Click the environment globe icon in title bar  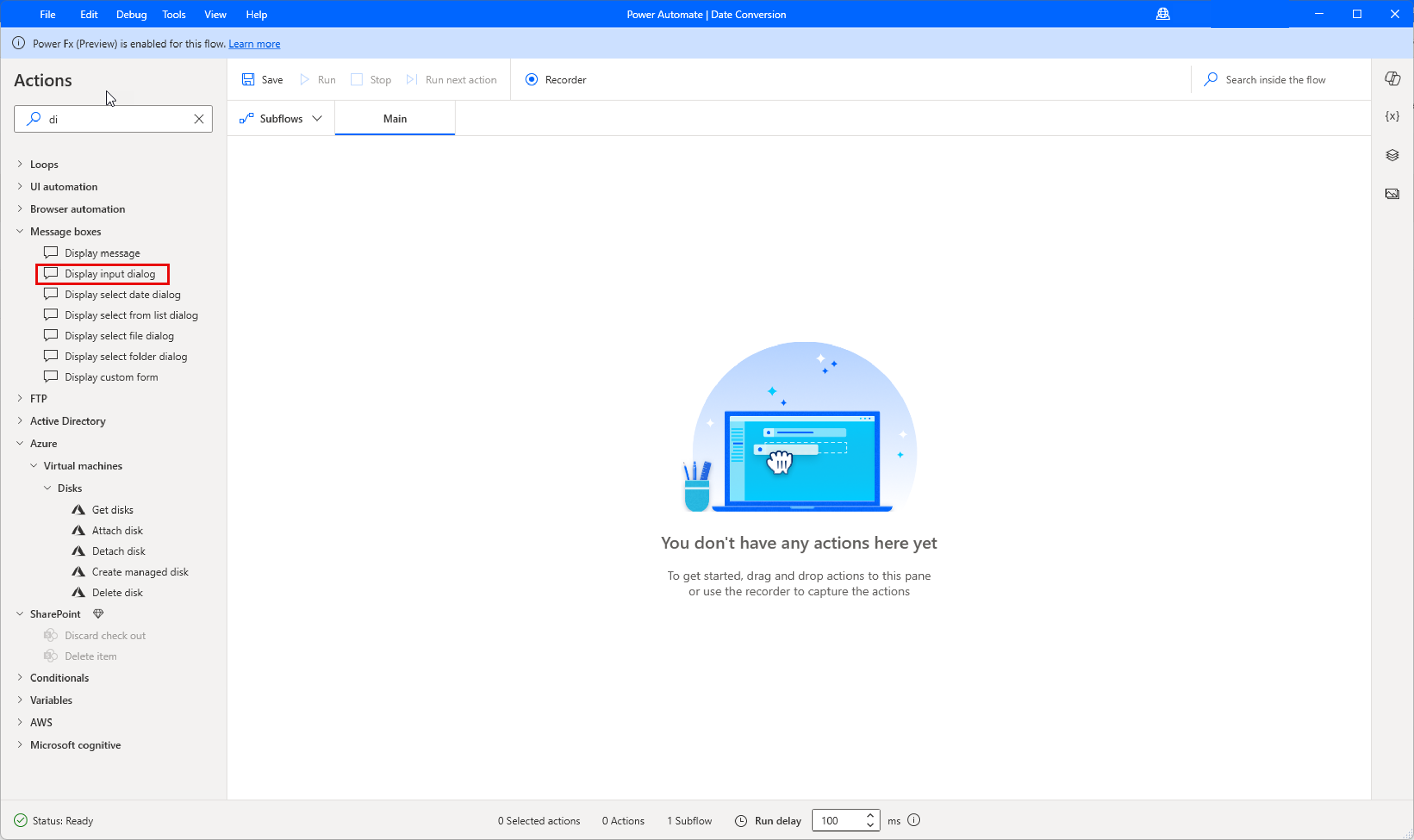tap(1163, 14)
